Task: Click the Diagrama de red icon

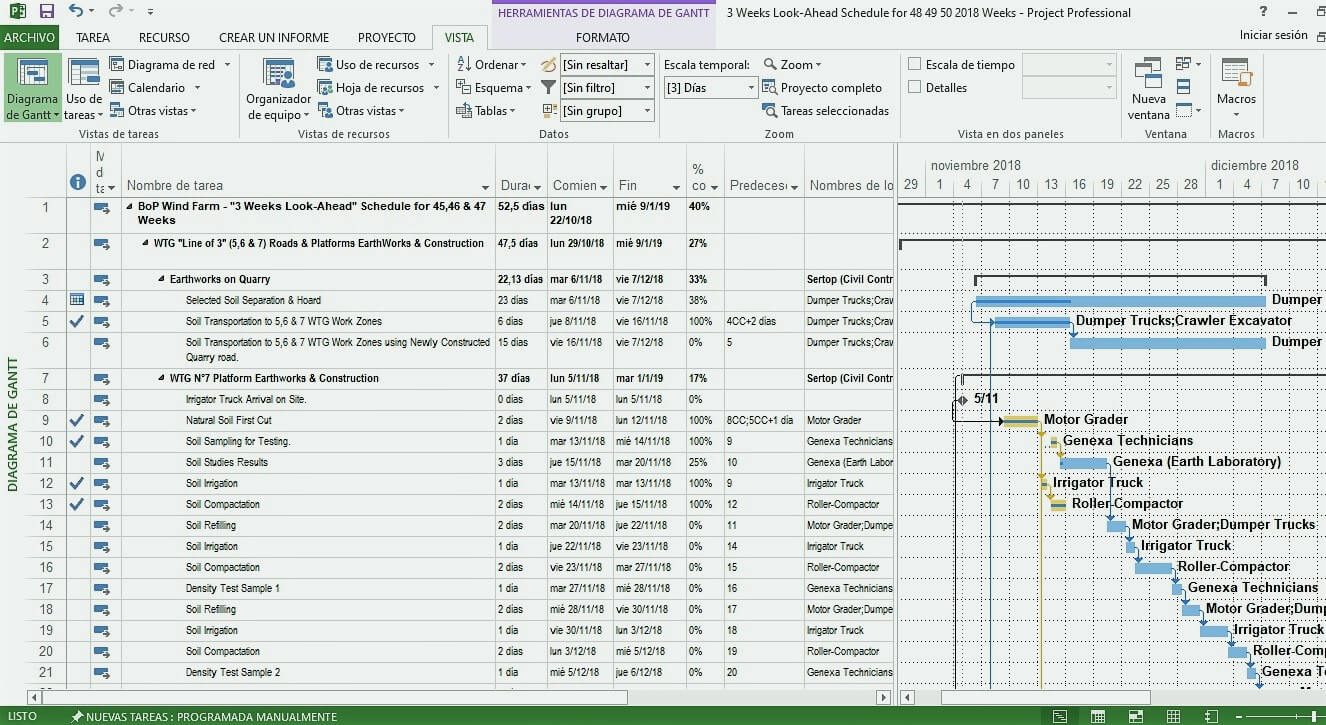Action: (117, 65)
